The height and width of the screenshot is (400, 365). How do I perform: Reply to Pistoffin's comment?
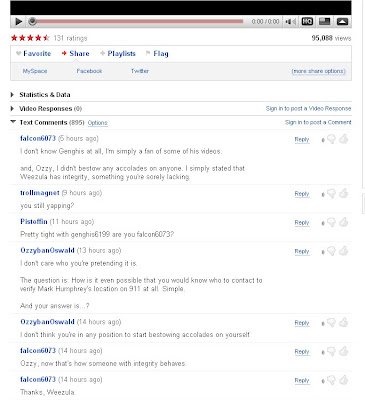tap(302, 223)
